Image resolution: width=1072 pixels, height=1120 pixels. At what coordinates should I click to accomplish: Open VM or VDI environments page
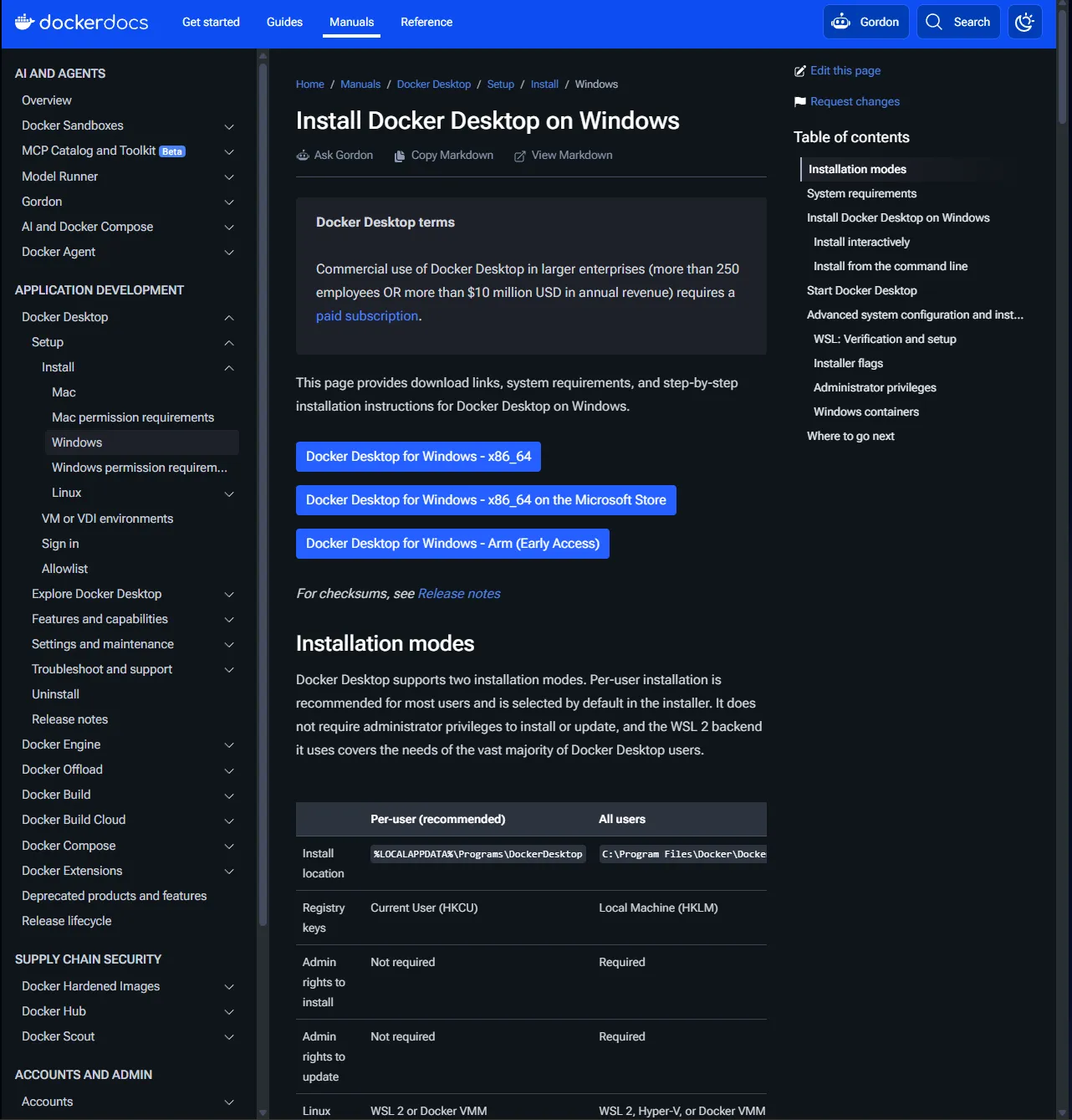pos(107,519)
